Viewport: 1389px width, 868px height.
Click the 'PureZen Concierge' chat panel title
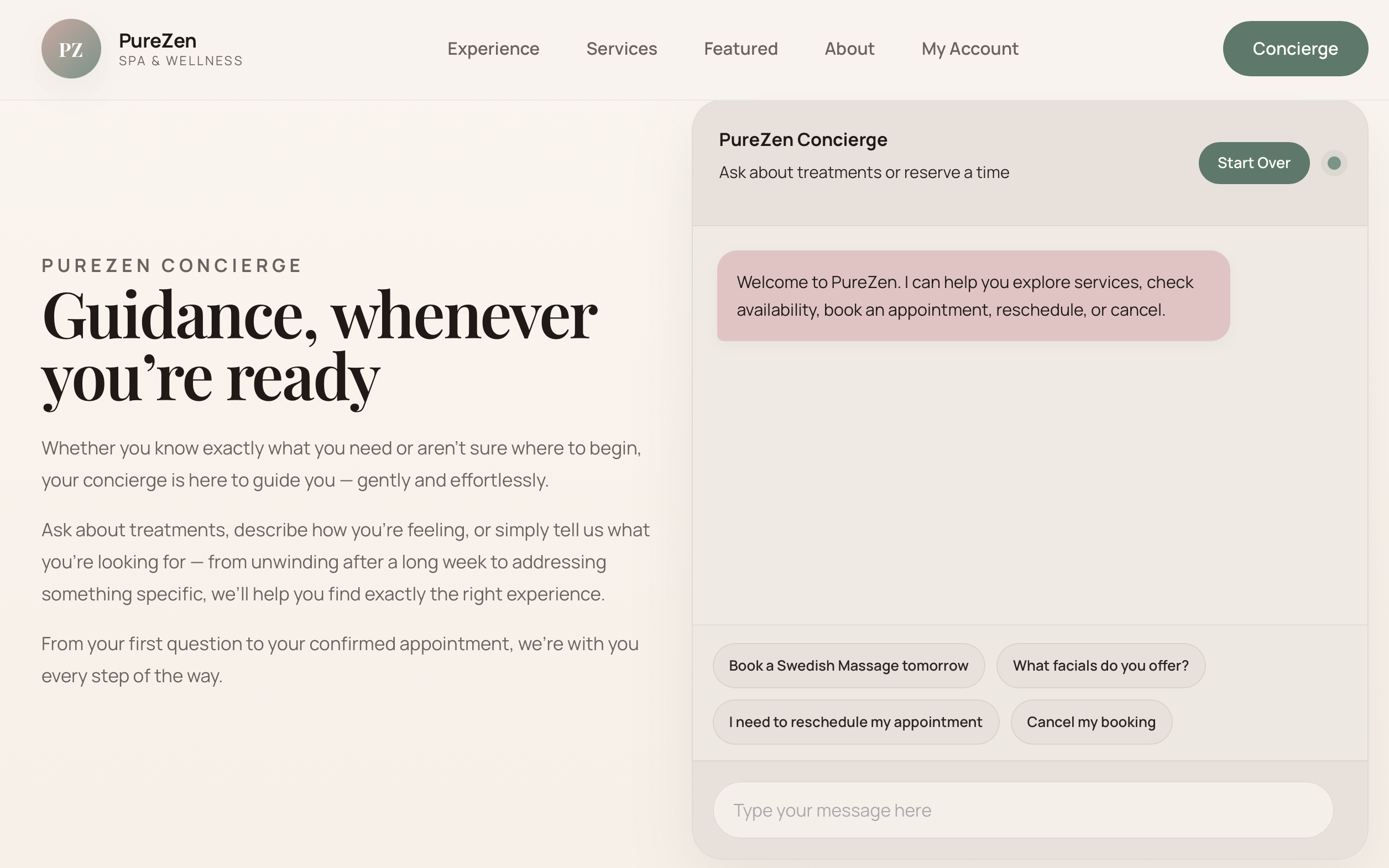coord(803,139)
